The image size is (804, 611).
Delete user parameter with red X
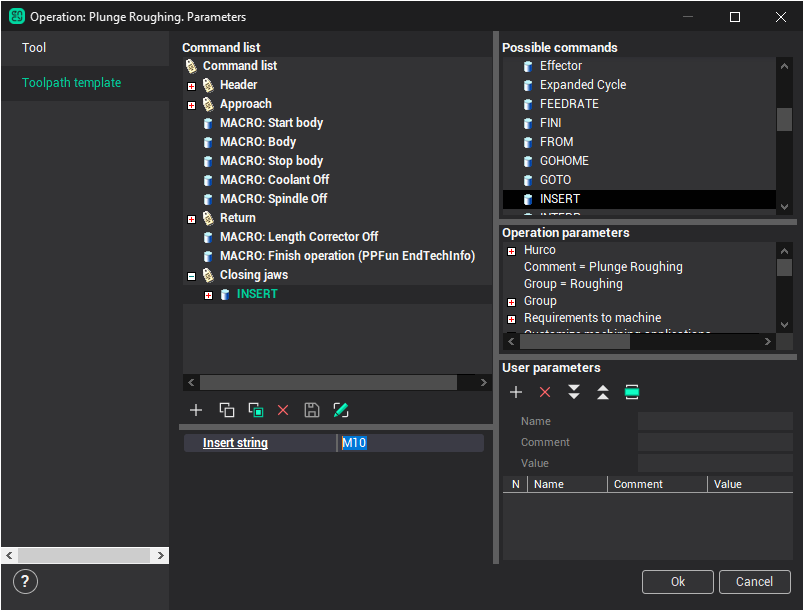545,392
